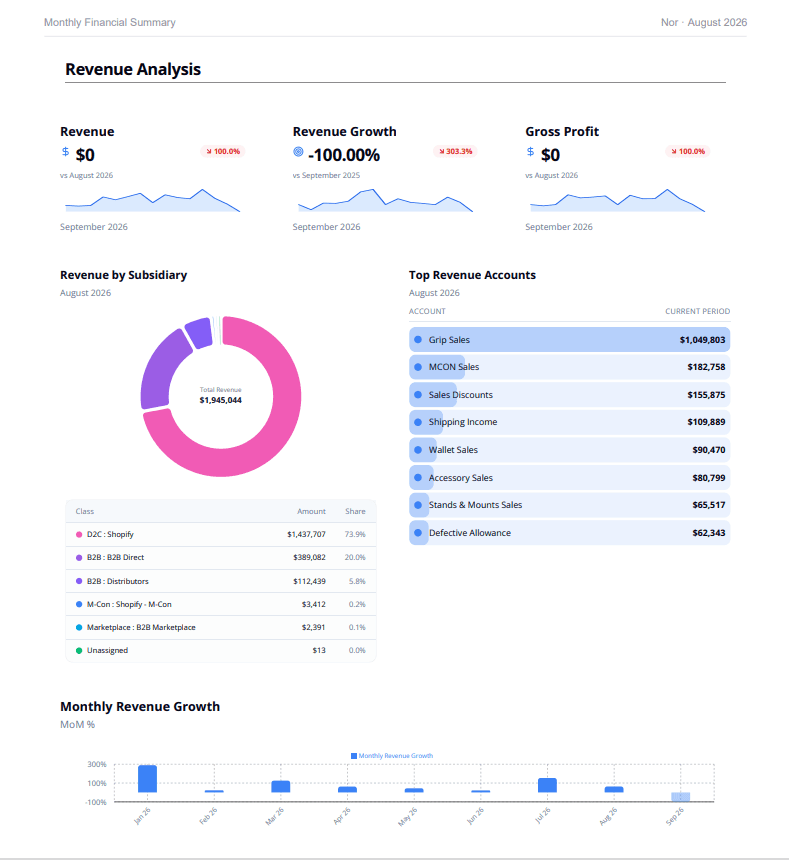The image size is (789, 860).
Task: Click Total Revenue $1,945,044 in donut center
Action: (x=220, y=395)
